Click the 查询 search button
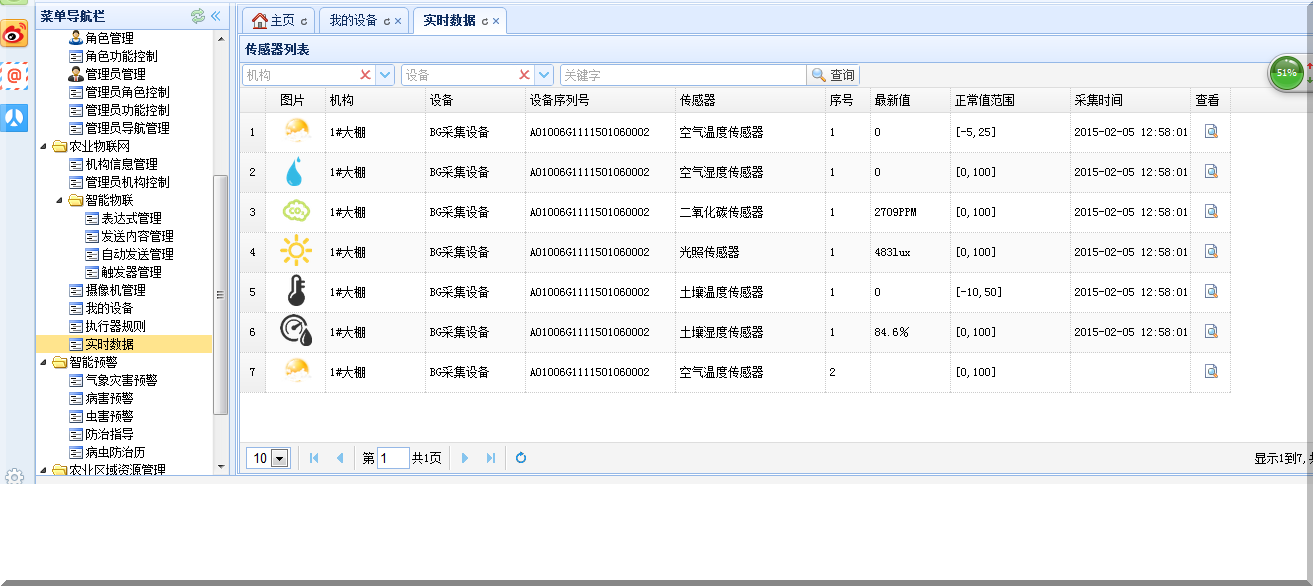 pos(833,75)
